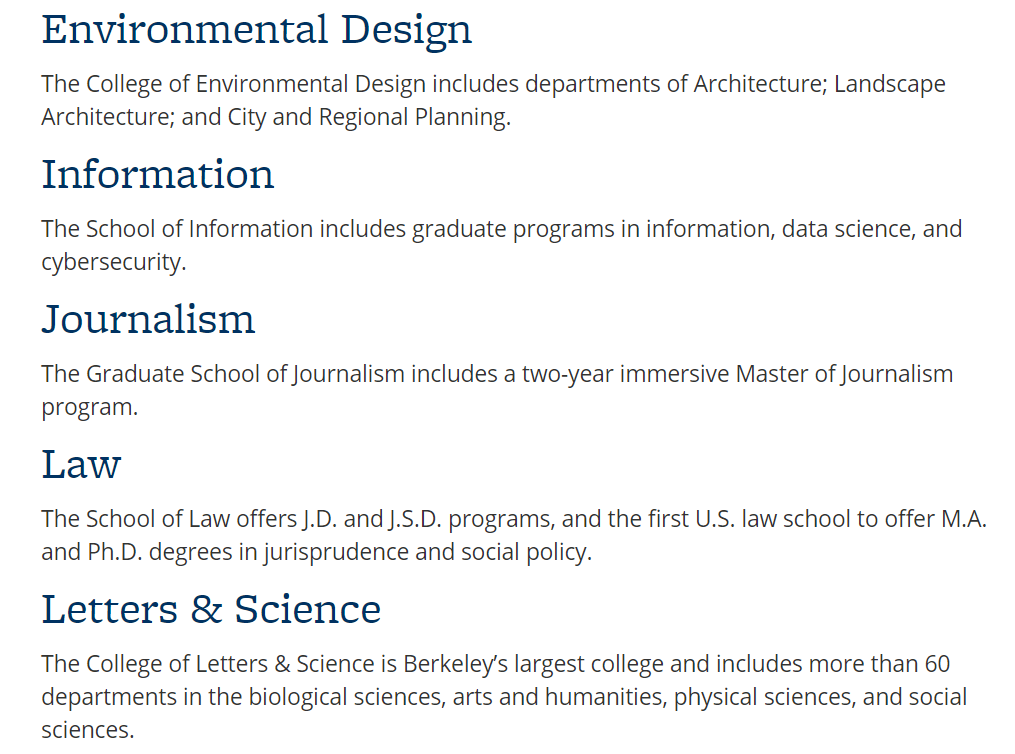Open the Environmental Design heading link
Screen dimensions: 1015x754
tap(256, 29)
